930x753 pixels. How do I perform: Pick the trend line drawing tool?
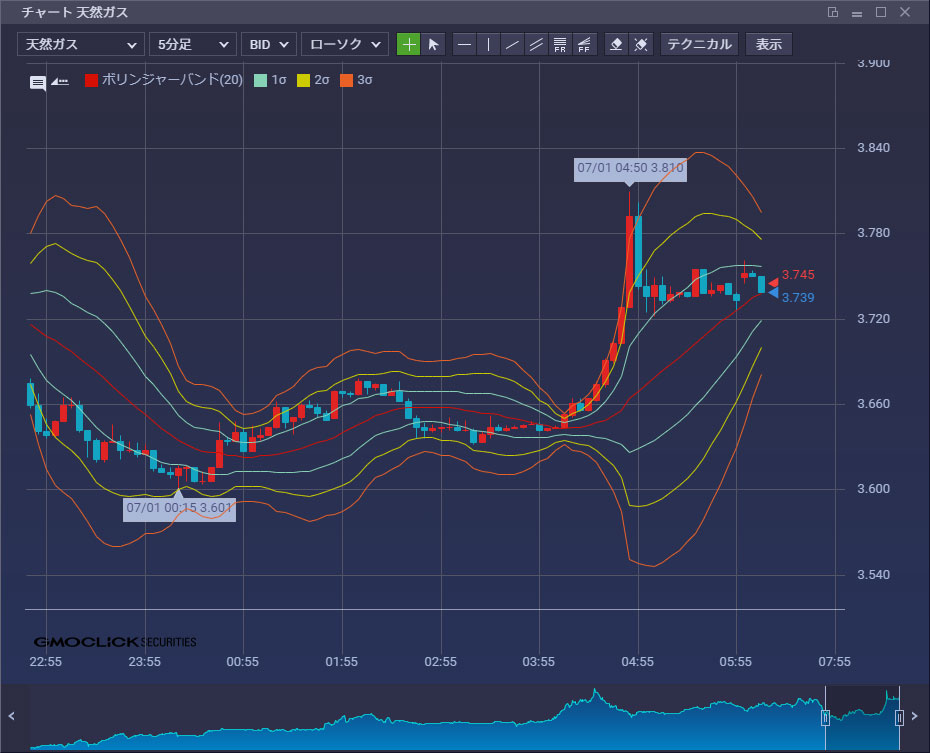pos(513,44)
